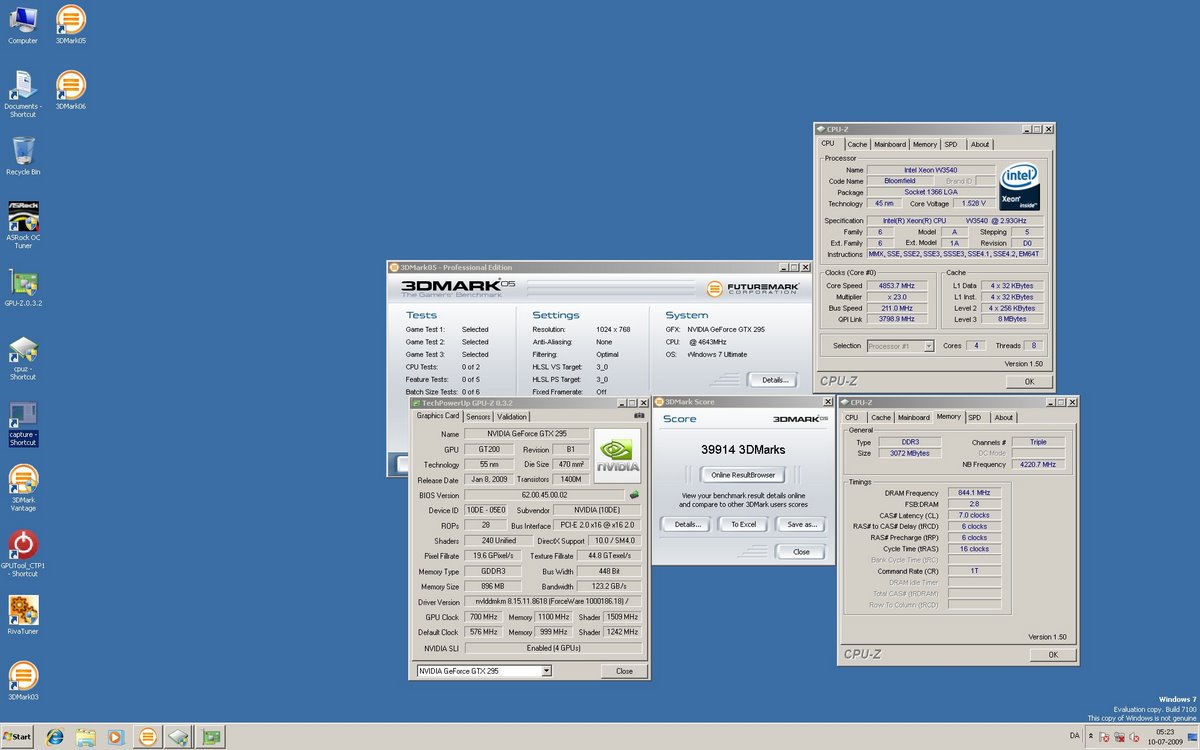Click Details... in 3DMark Score window

[687, 524]
